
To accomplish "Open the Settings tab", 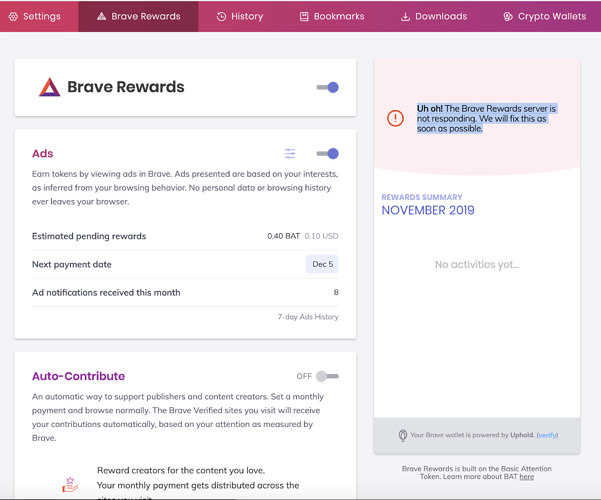I will (35, 16).
